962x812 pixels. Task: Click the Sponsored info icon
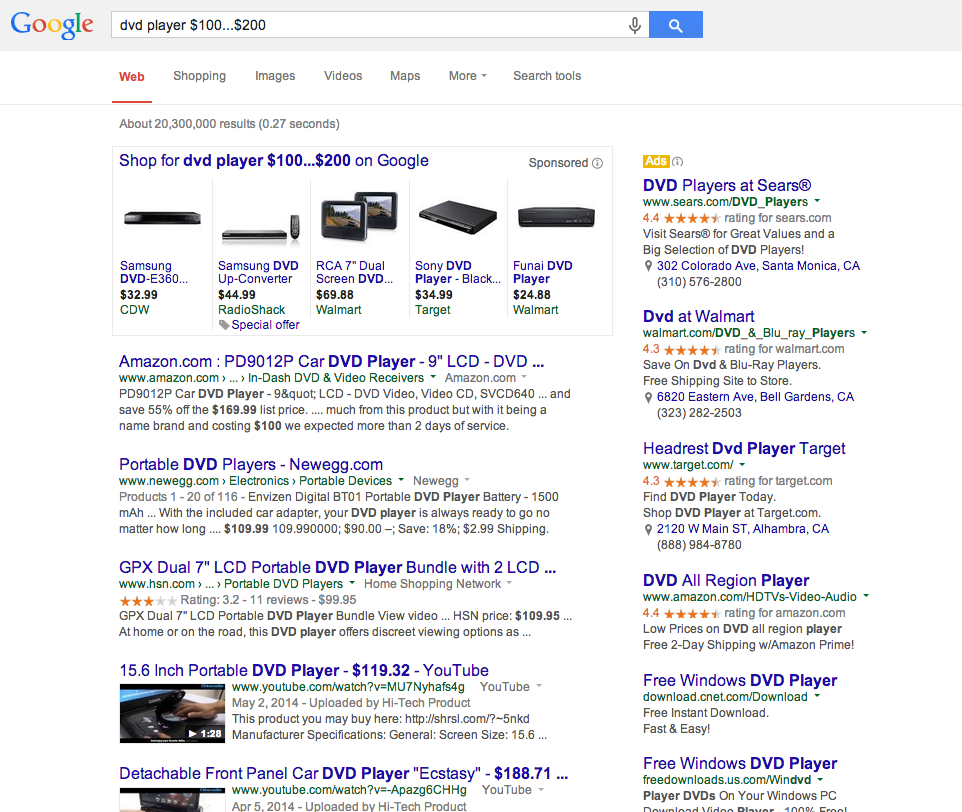[x=598, y=163]
